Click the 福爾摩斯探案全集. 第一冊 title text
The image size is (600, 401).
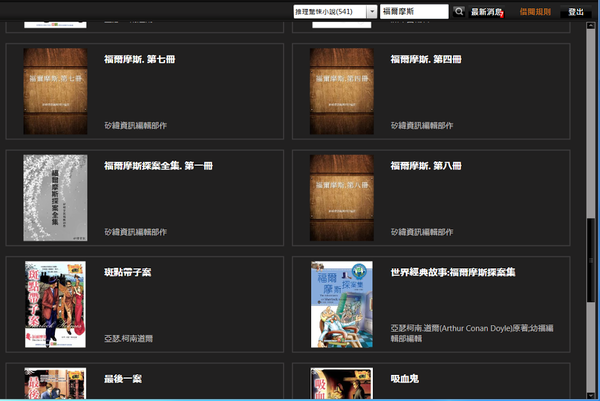pos(158,166)
